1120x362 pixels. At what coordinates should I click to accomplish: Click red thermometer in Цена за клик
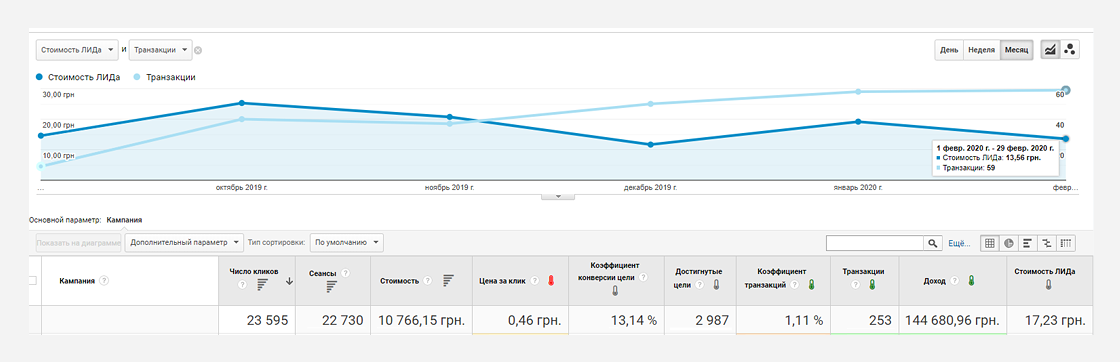(551, 281)
